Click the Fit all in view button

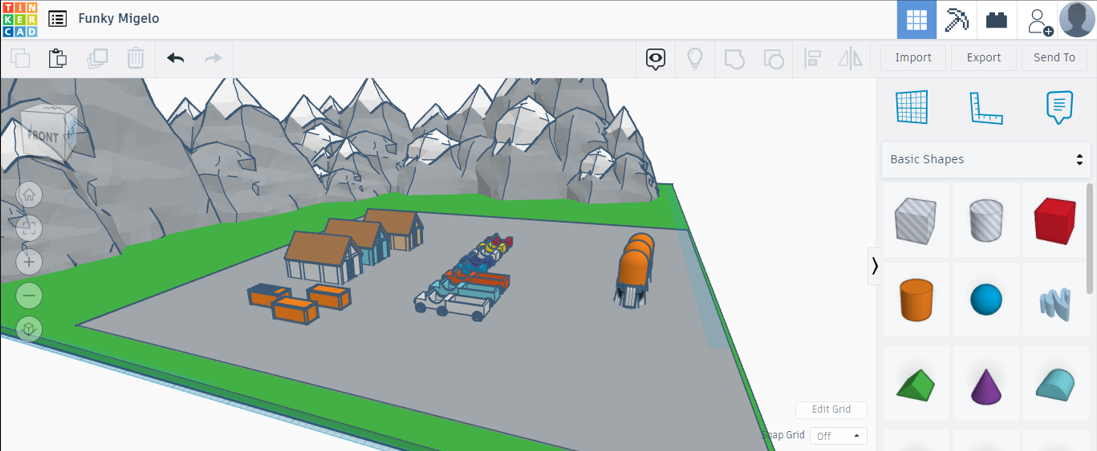(x=29, y=228)
